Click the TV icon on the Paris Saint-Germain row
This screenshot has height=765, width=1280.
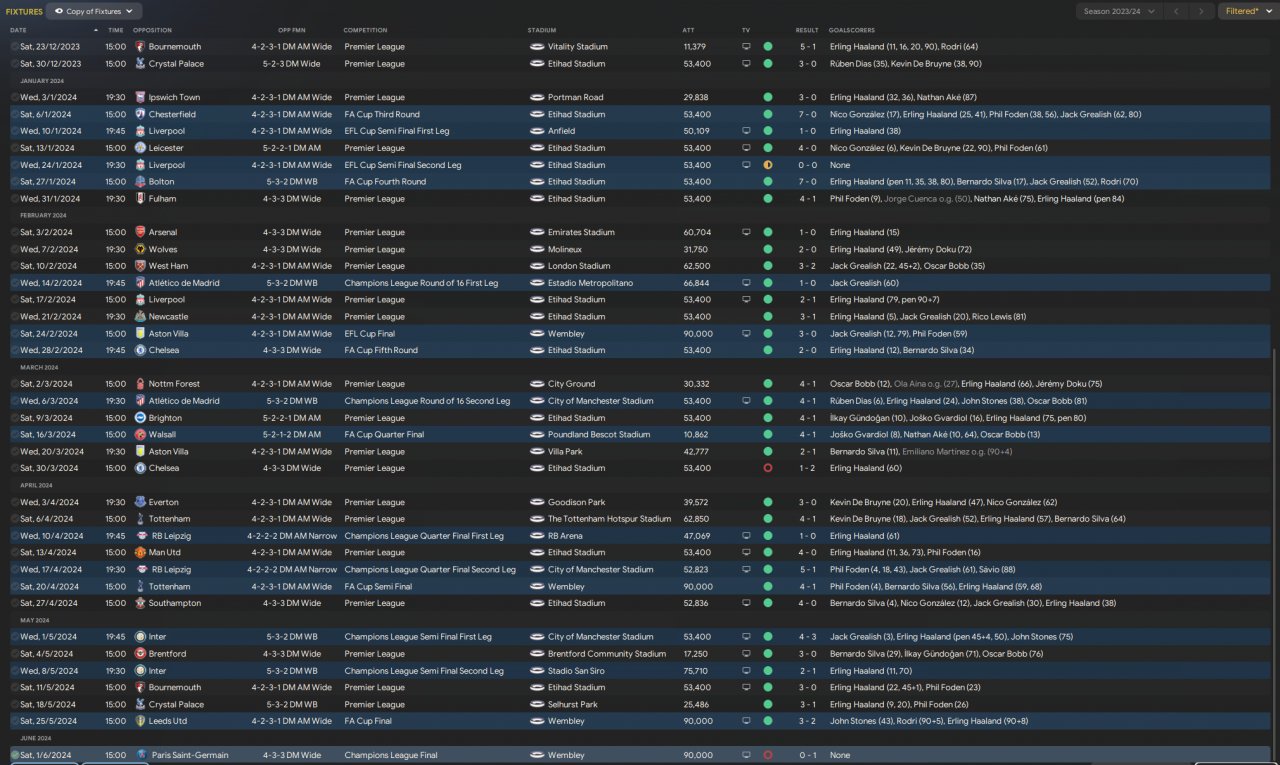[746, 755]
